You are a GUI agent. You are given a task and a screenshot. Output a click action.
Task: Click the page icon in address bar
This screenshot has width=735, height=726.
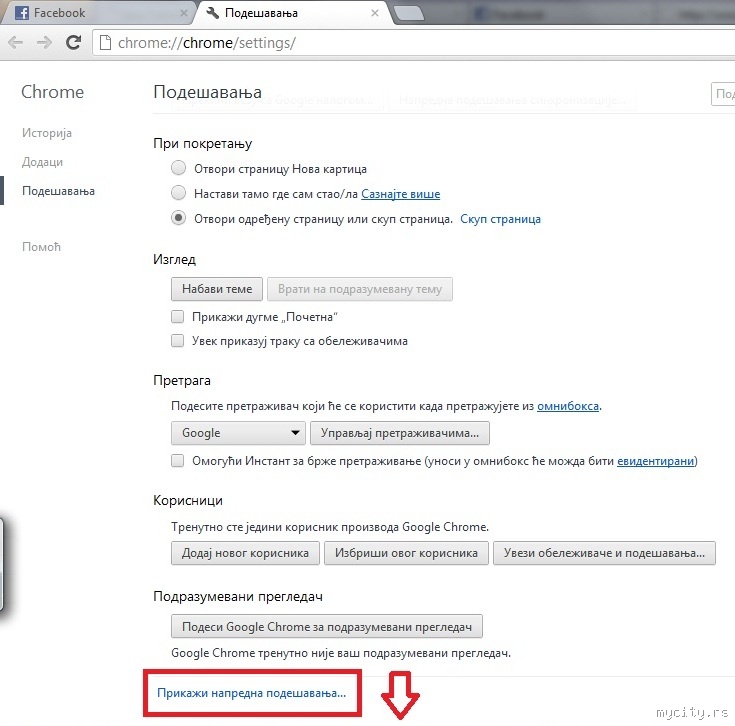106,43
